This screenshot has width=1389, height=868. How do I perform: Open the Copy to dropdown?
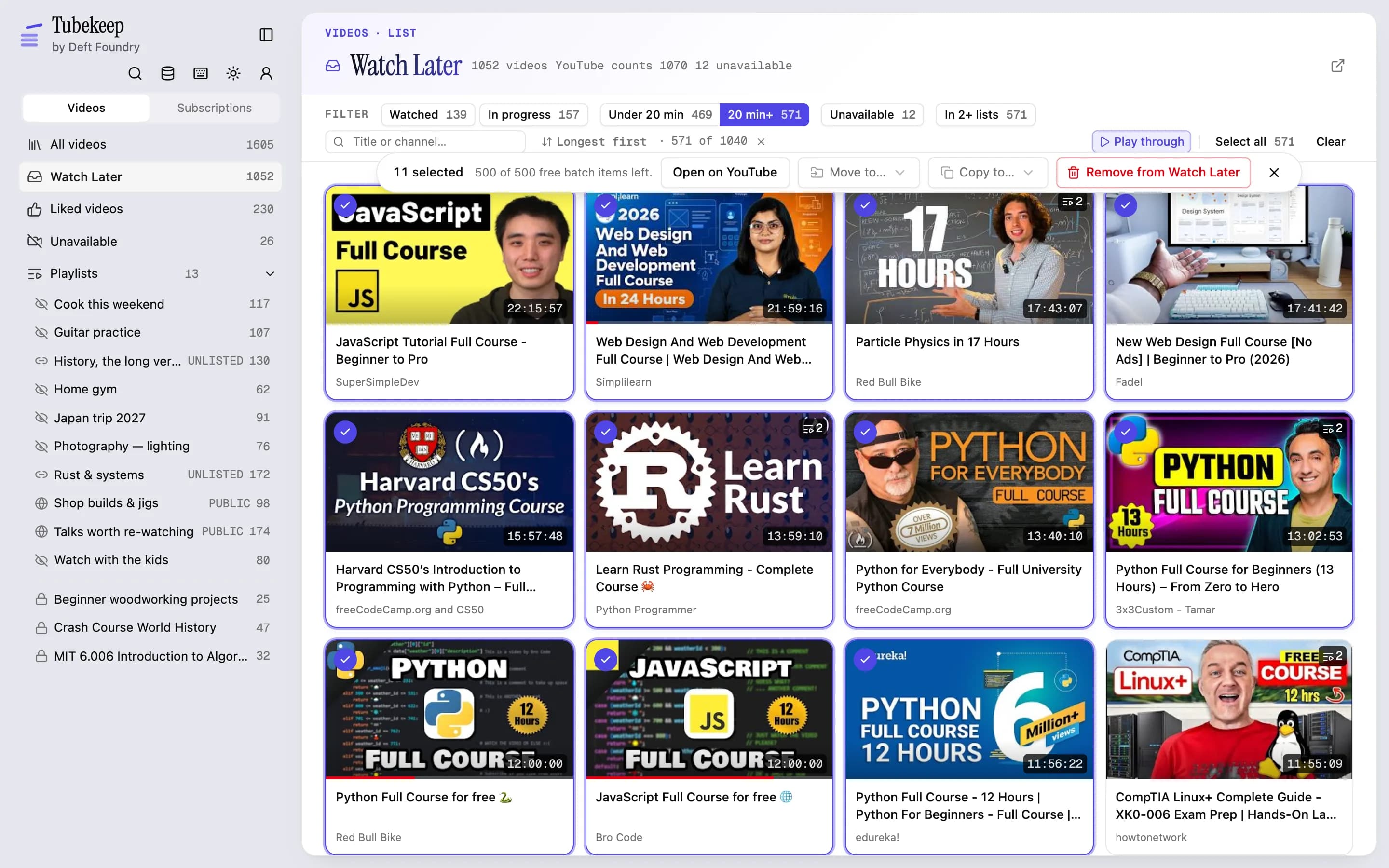click(987, 172)
